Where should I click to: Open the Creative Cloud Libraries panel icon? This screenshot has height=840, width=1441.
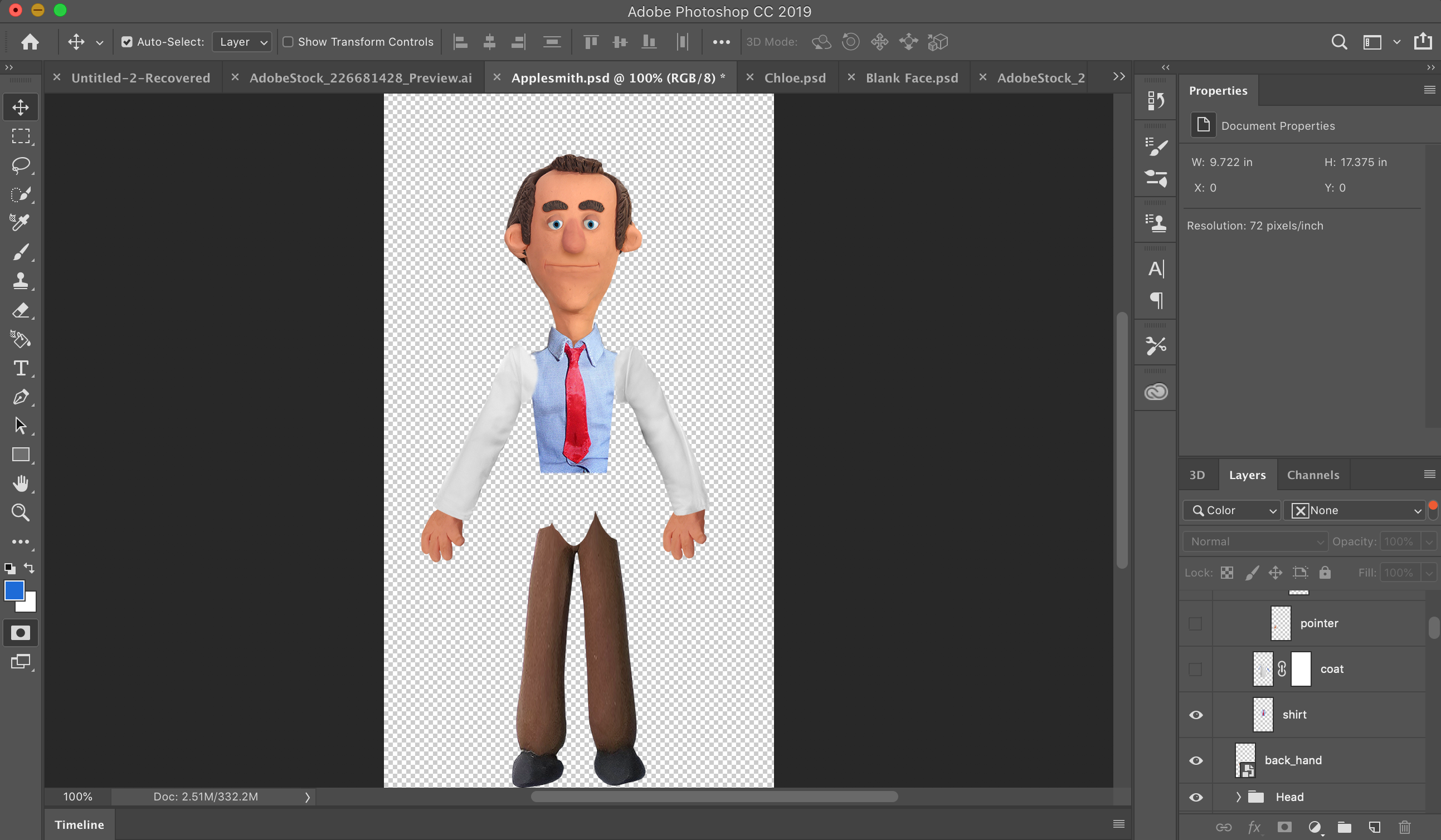tap(1156, 392)
